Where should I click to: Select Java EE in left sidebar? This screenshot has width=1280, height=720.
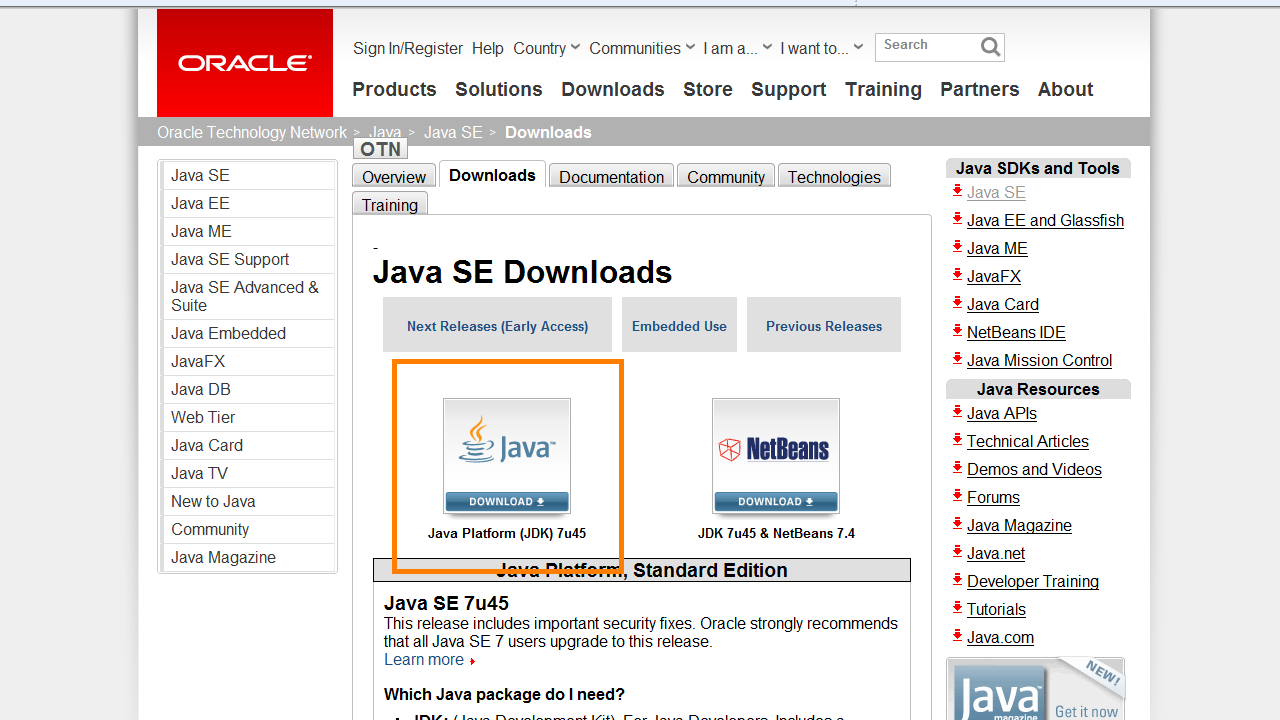248,203
